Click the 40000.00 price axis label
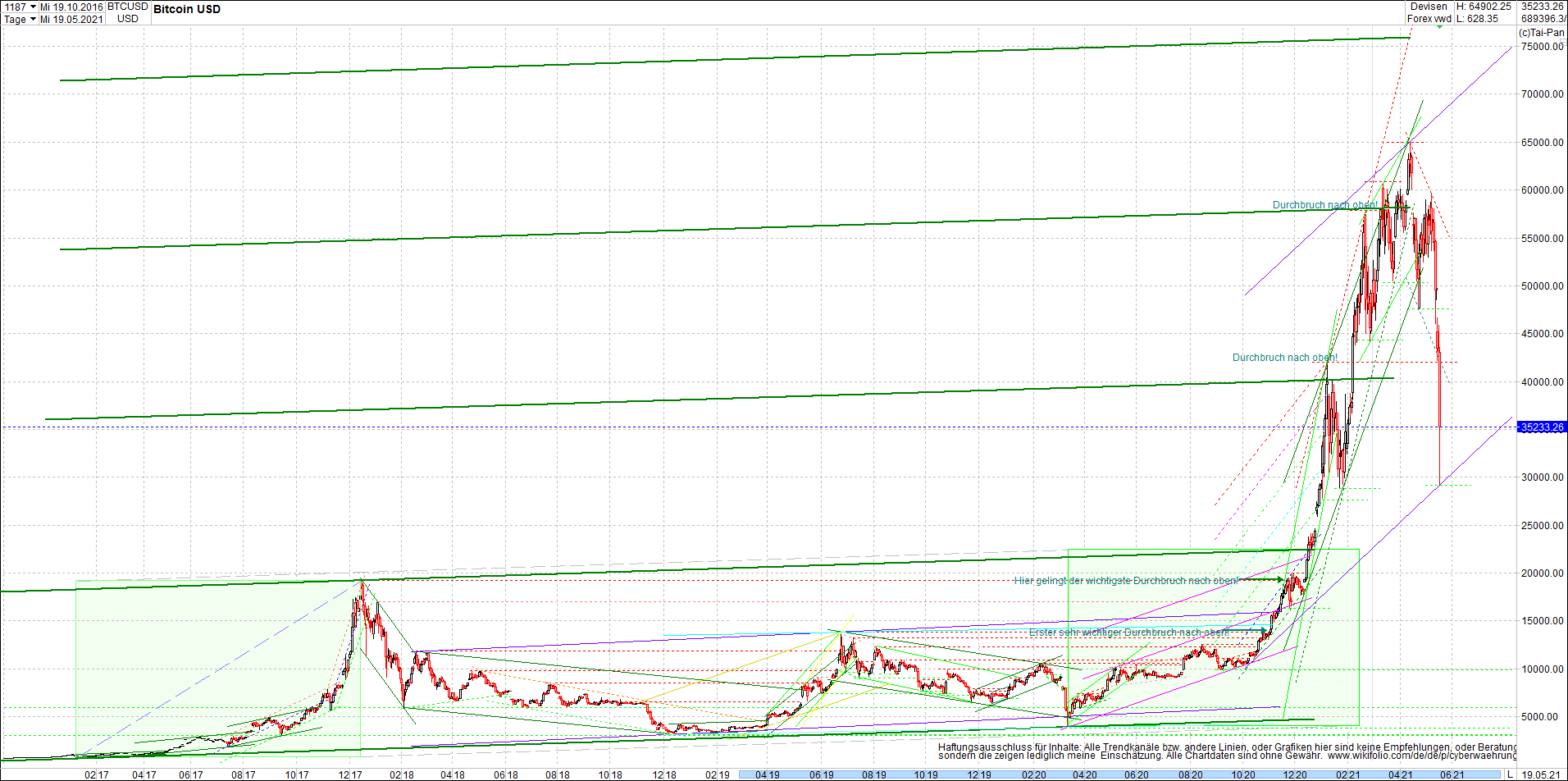This screenshot has height=781, width=1568. coord(1543,382)
